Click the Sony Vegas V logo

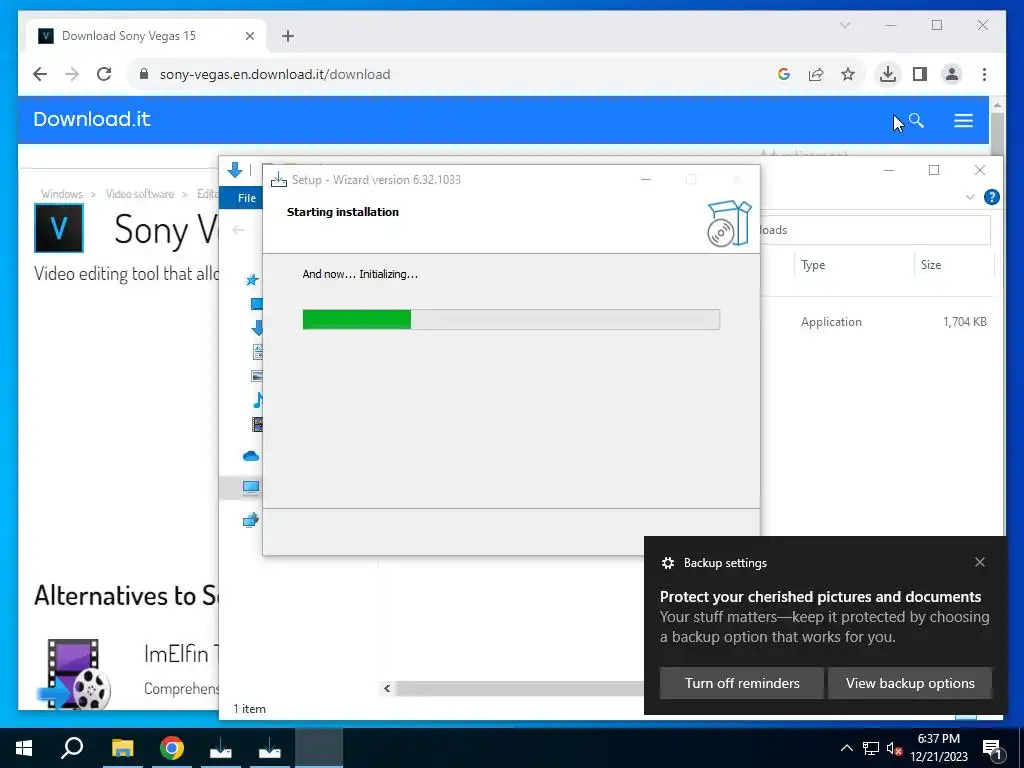(x=59, y=228)
